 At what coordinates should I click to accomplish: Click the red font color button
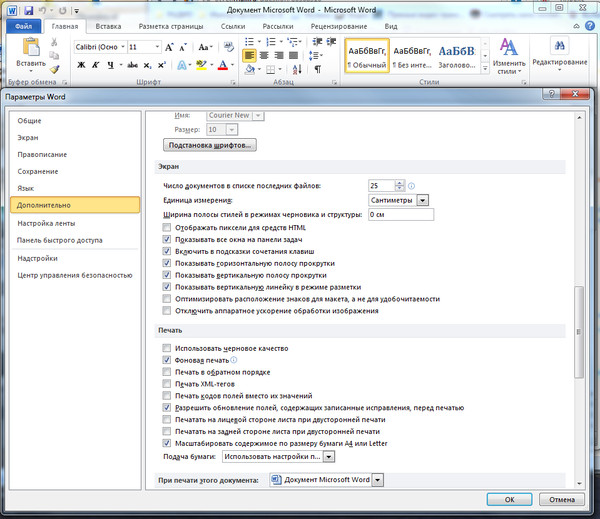223,65
